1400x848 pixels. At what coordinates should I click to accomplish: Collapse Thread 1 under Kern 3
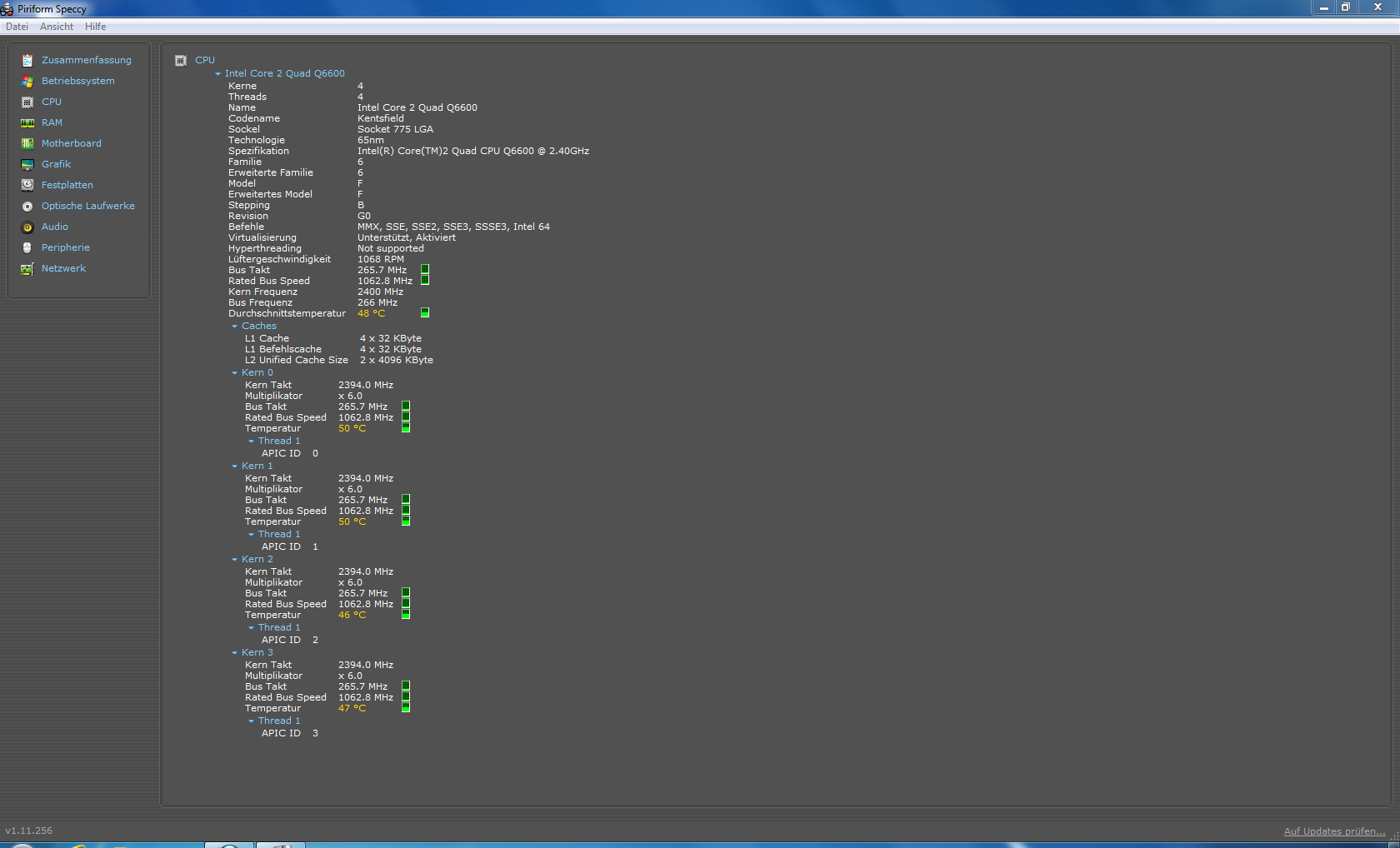(252, 721)
